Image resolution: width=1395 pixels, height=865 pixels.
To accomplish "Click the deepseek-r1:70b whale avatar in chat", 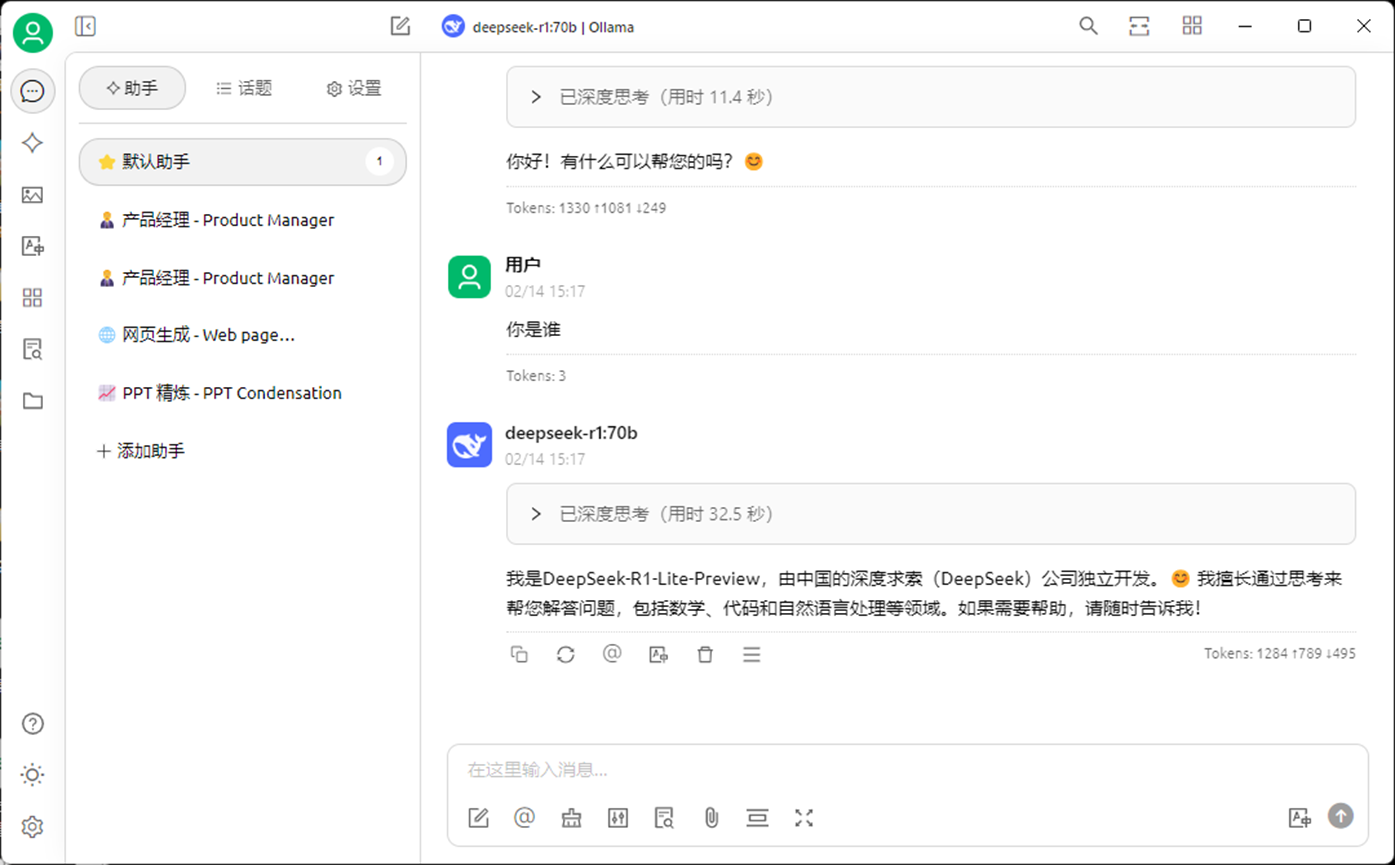I will (x=469, y=445).
